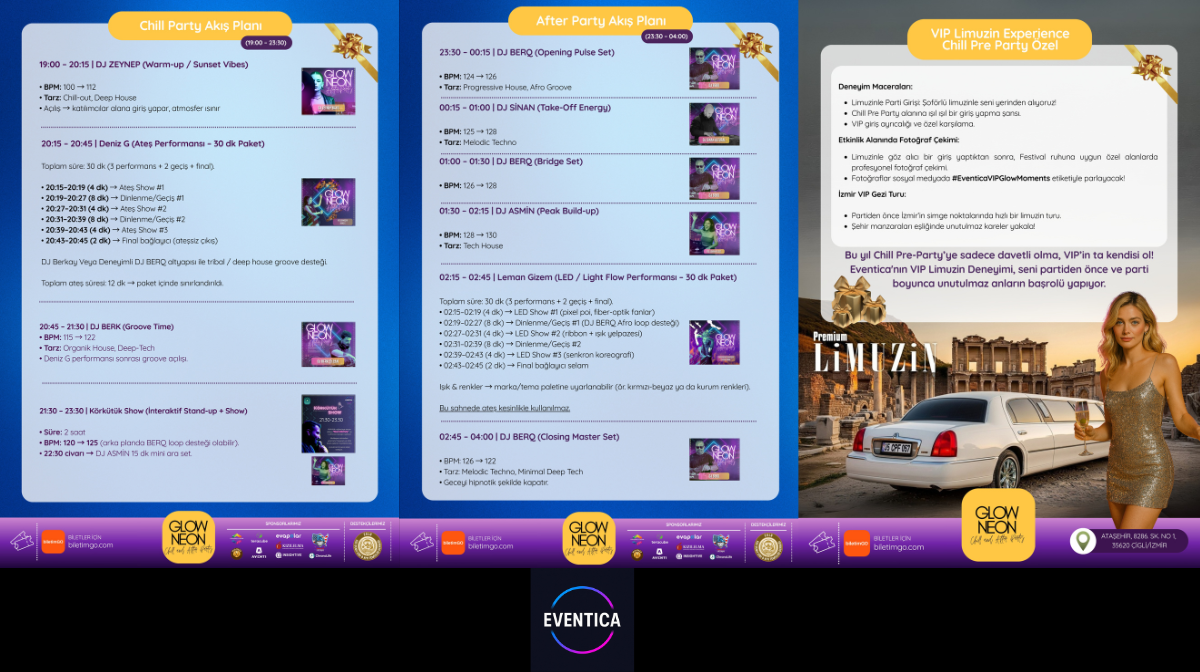Image resolution: width=1200 pixels, height=672 pixels.
Task: Select the VIP Limuzin Experience header
Action: pos(999,39)
